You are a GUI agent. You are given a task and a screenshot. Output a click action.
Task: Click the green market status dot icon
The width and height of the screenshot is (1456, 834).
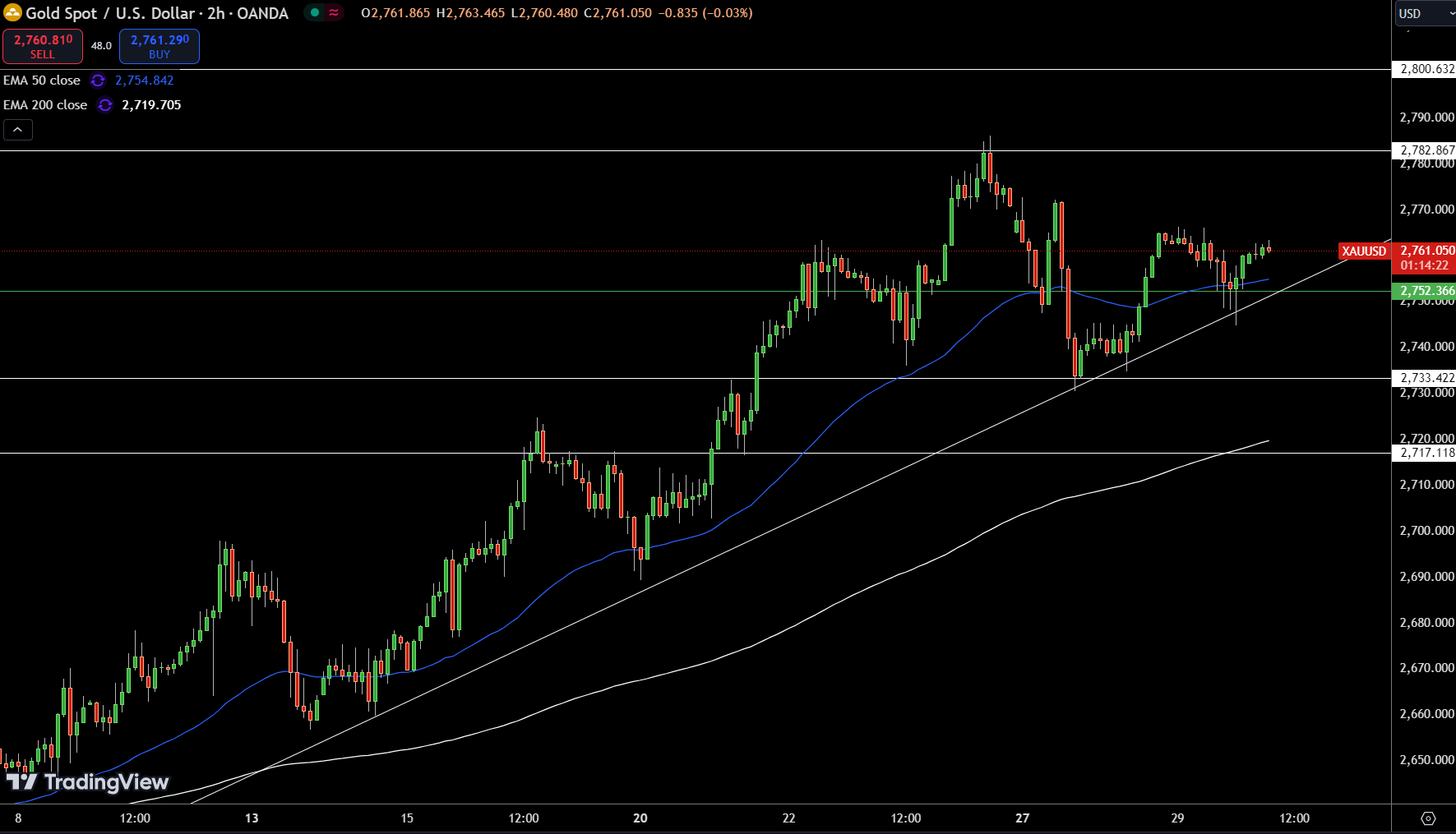coord(315,12)
